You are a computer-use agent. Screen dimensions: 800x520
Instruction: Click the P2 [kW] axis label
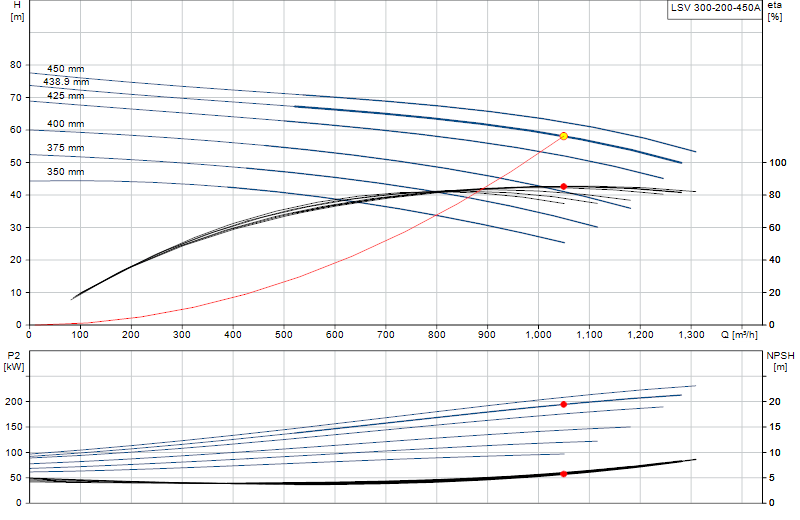(x=14, y=361)
